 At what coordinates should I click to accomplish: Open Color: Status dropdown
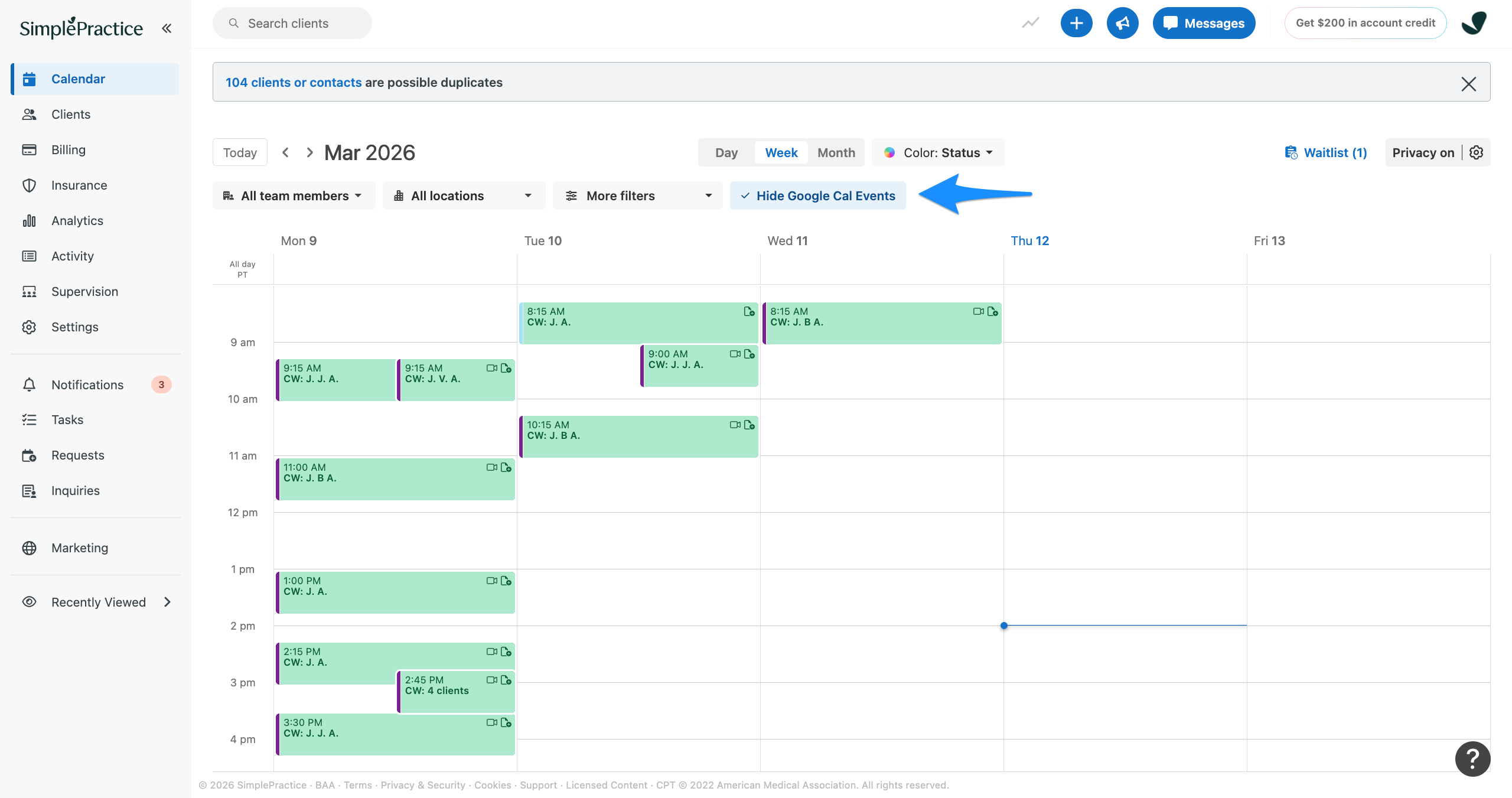coord(938,152)
